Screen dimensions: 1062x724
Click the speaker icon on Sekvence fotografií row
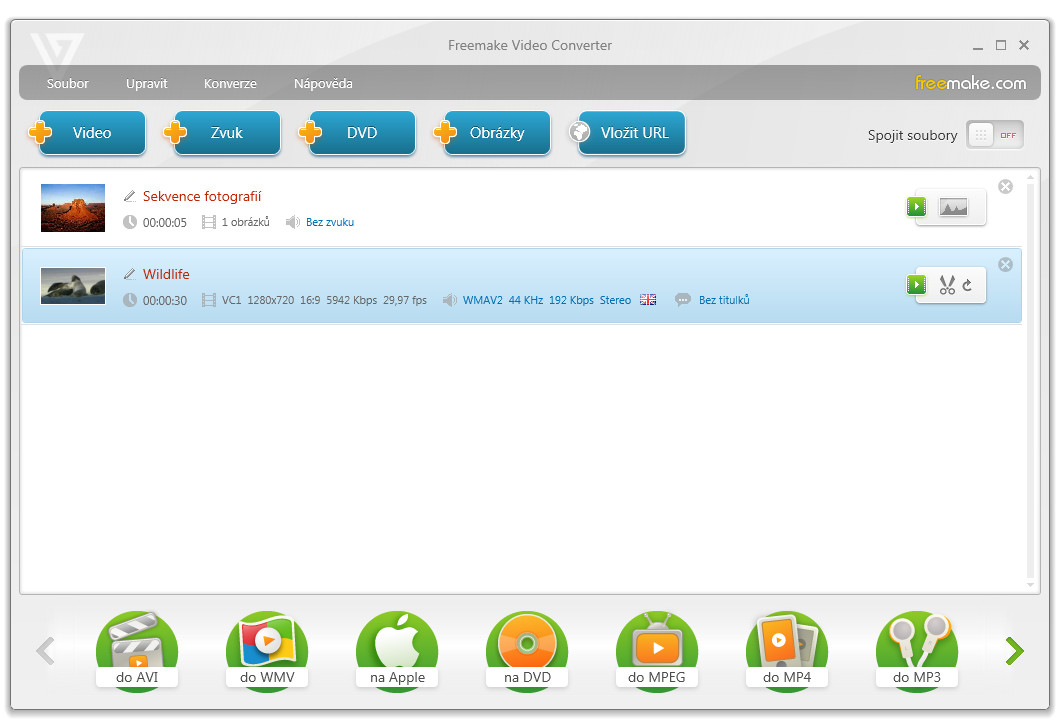tap(292, 221)
